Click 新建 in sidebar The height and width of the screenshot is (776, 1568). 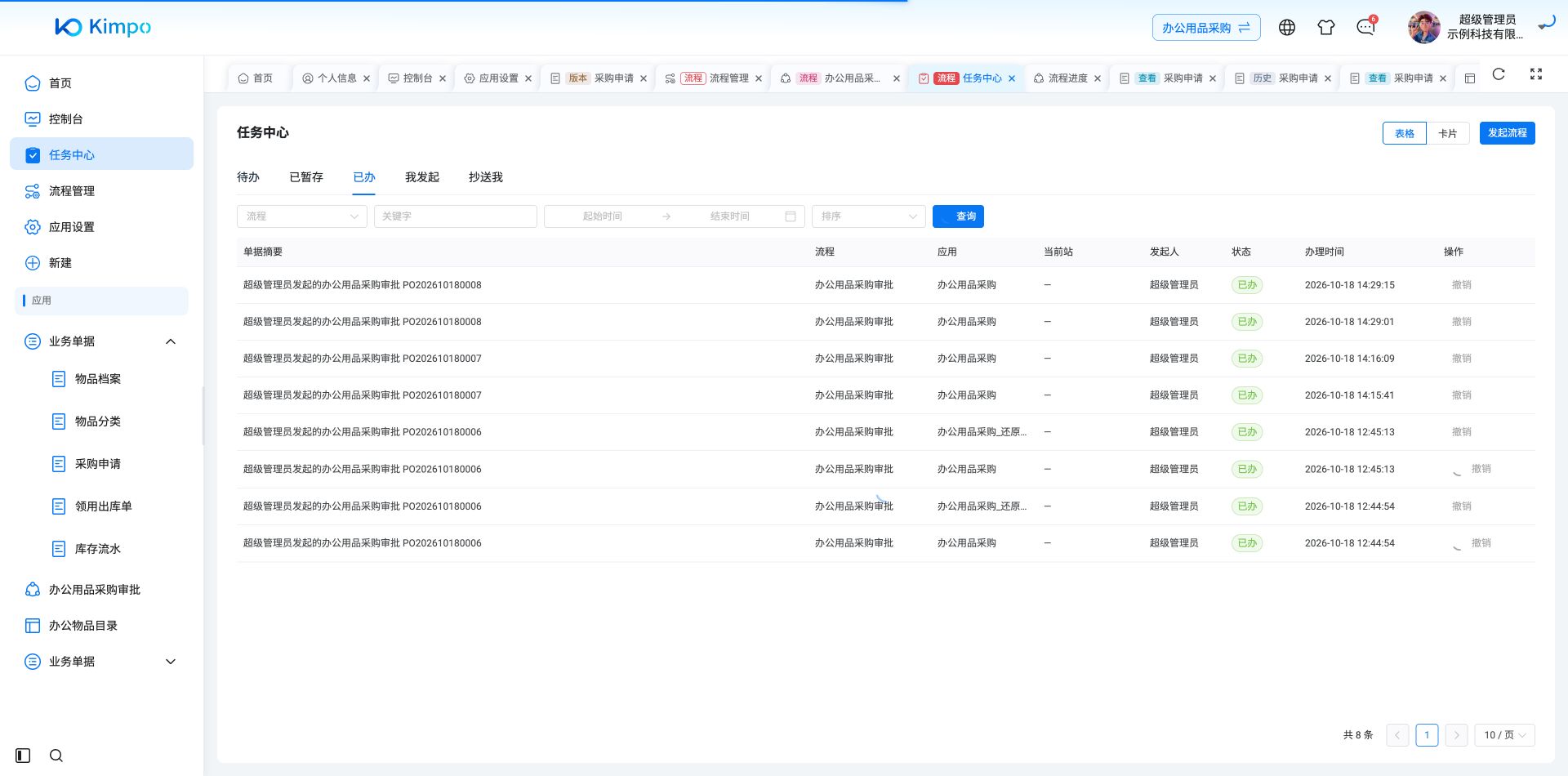point(101,263)
